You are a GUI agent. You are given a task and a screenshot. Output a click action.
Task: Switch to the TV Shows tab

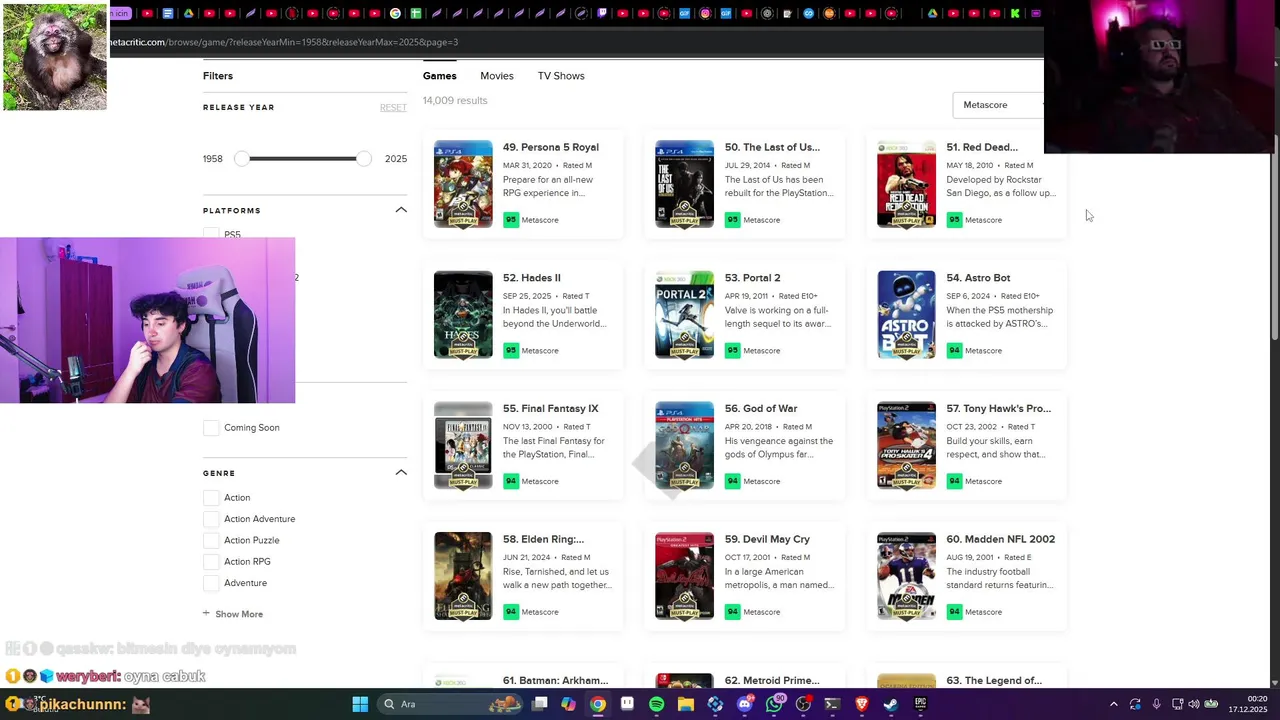point(561,76)
